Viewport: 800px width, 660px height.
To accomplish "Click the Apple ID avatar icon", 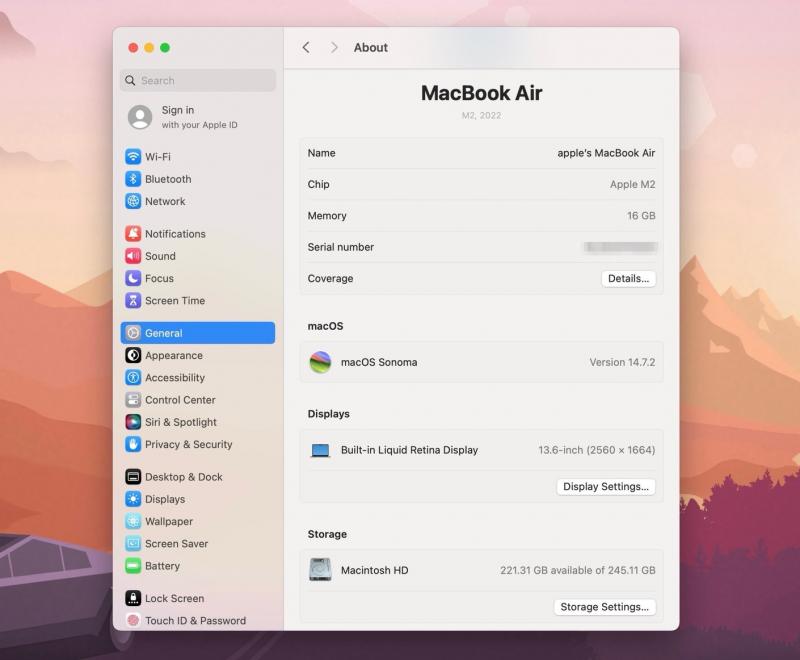I will (140, 117).
